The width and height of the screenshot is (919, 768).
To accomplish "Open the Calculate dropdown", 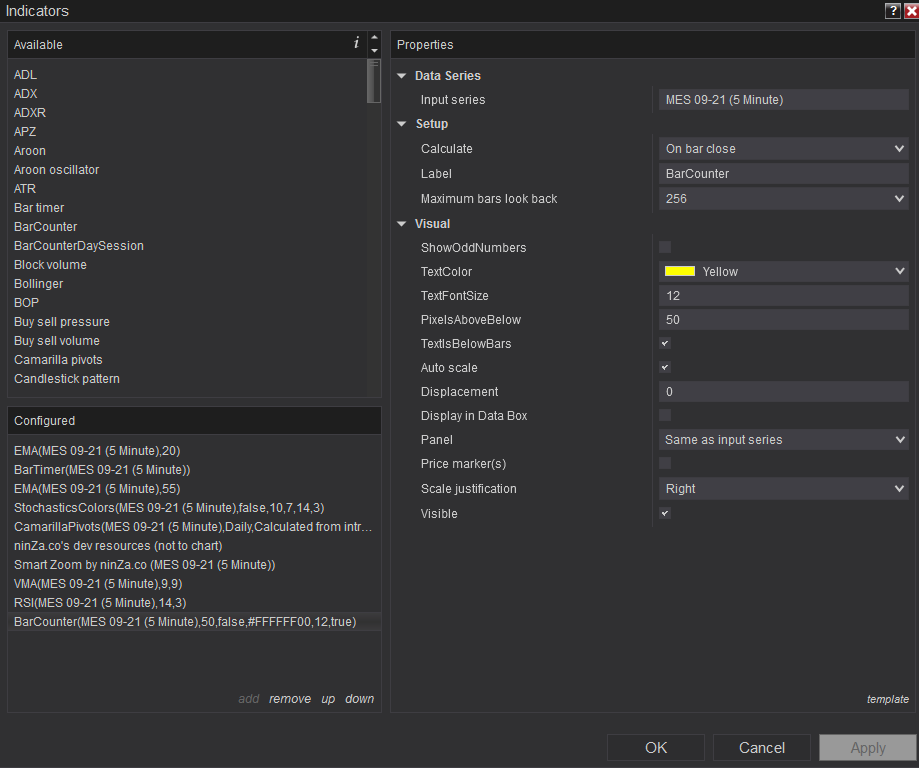I will (x=783, y=149).
